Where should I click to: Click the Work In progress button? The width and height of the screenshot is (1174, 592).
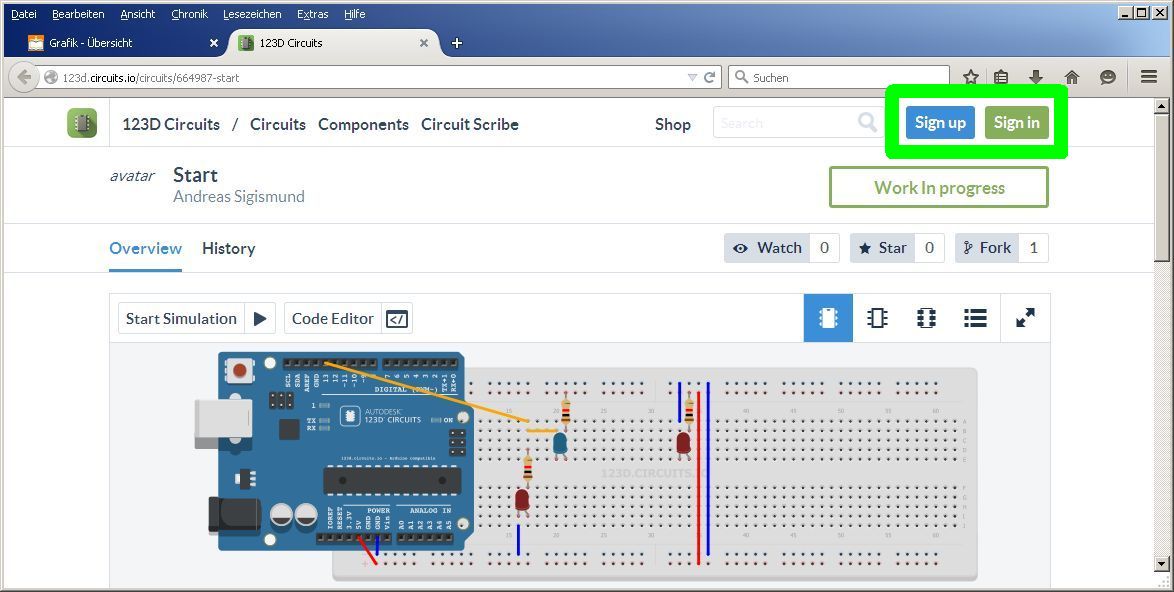[x=939, y=187]
